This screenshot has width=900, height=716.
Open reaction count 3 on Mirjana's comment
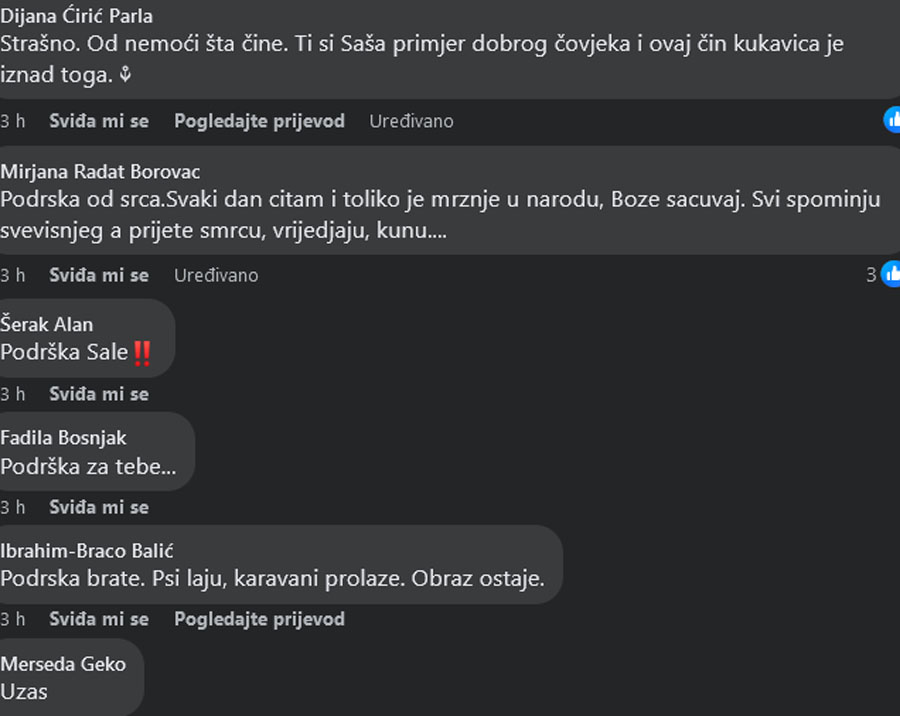871,274
